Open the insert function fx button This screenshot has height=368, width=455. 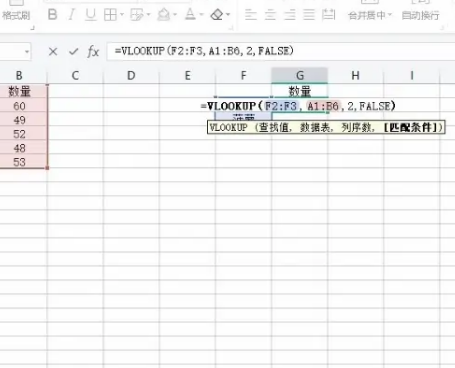click(x=93, y=51)
